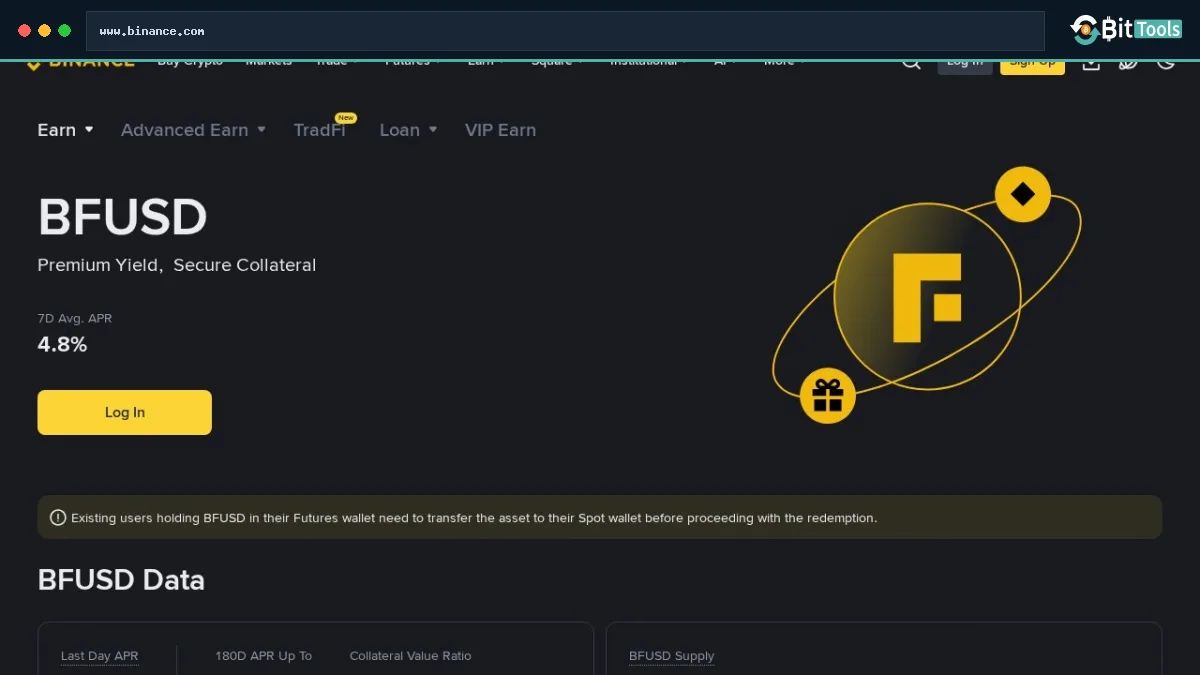Image resolution: width=1200 pixels, height=675 pixels.
Task: Click the Last Day APR underlined label
Action: (x=99, y=656)
